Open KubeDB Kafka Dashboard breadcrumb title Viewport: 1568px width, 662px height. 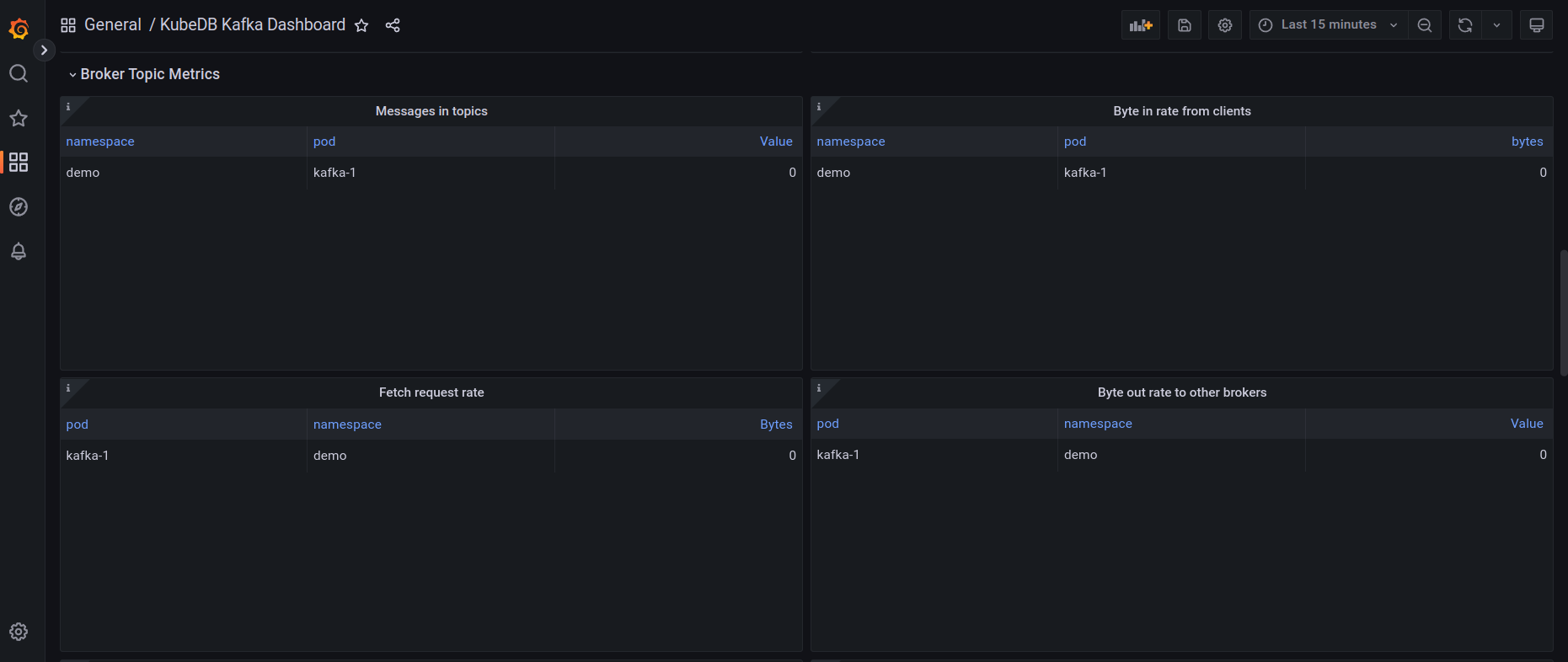coord(253,25)
